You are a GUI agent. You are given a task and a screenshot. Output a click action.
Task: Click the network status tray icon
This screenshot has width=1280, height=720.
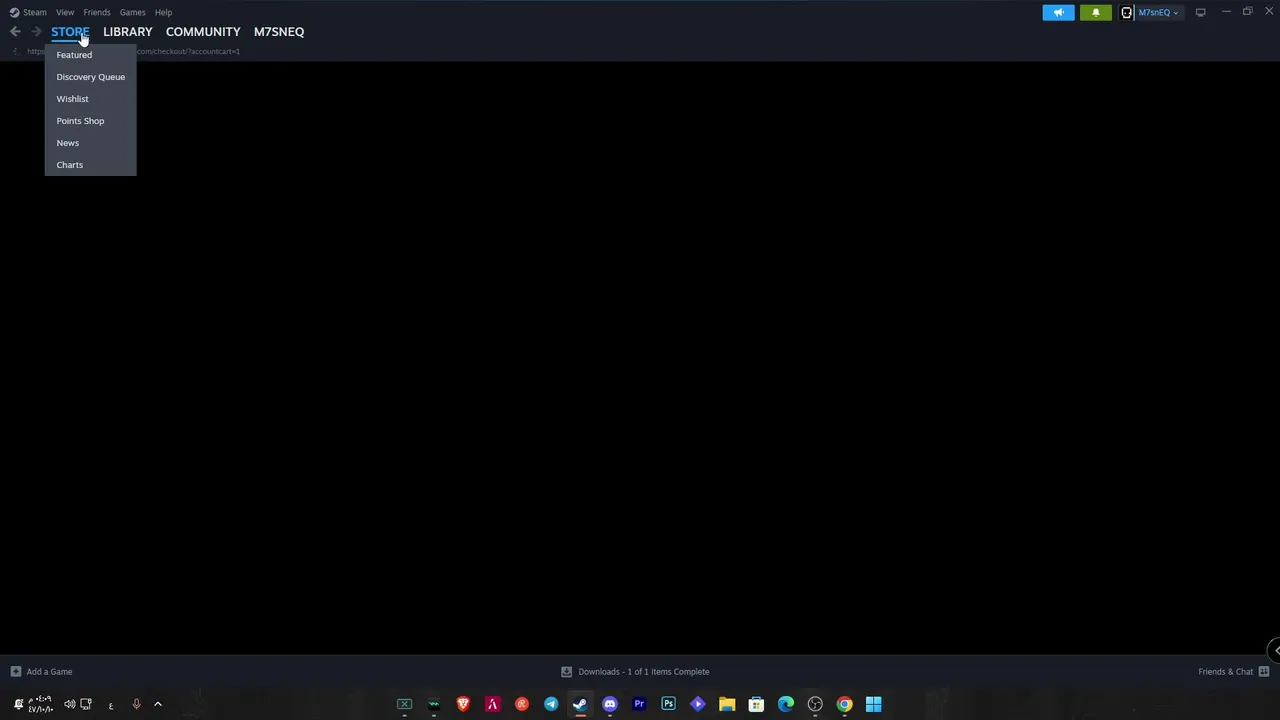point(86,704)
